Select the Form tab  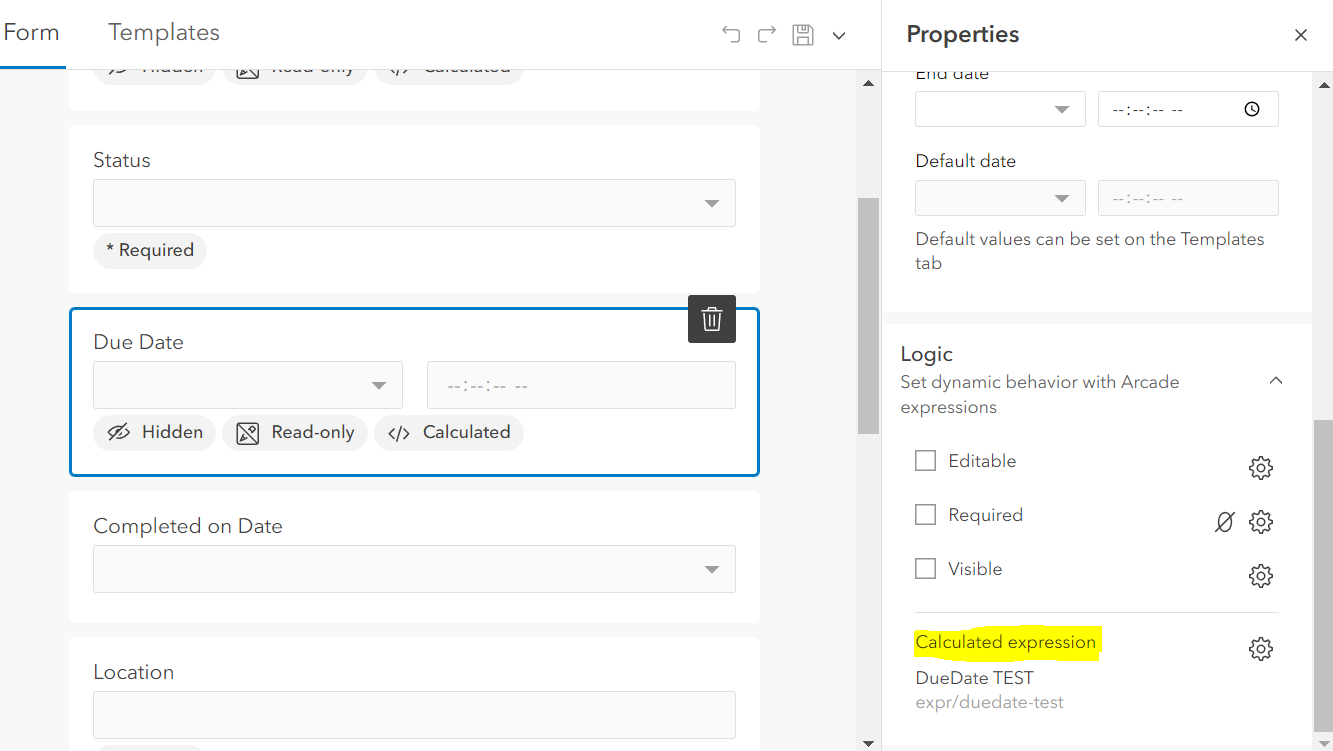tap(31, 32)
